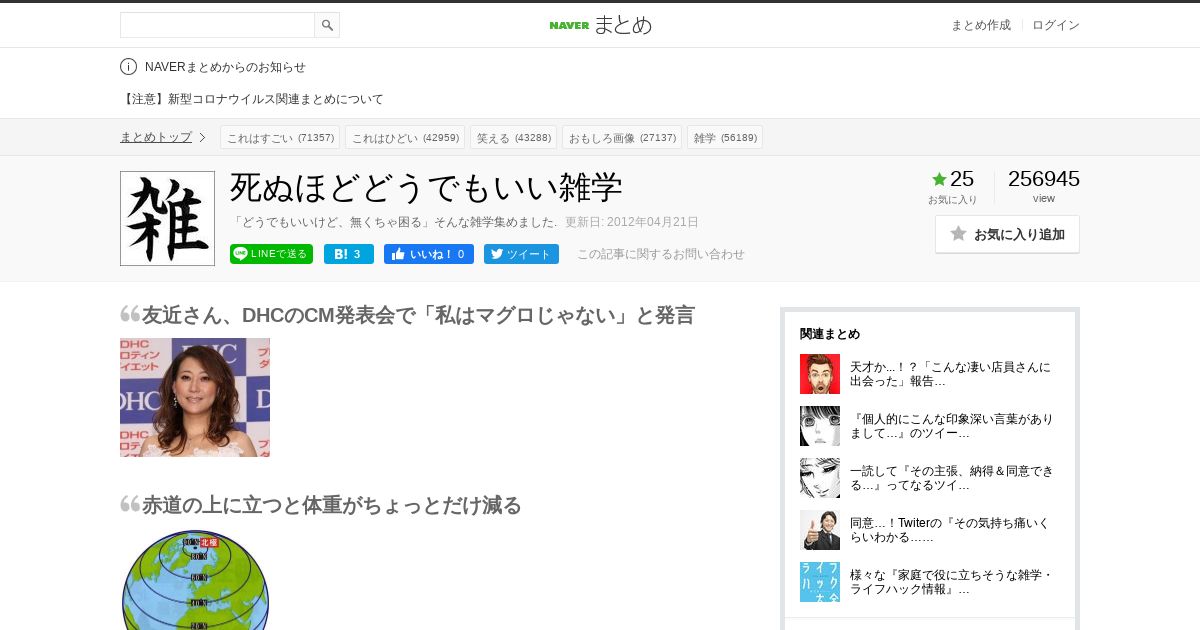Screen dimensions: 1200x630
Task: Click the 関連まとめ sidebar heading
Action: click(830, 334)
